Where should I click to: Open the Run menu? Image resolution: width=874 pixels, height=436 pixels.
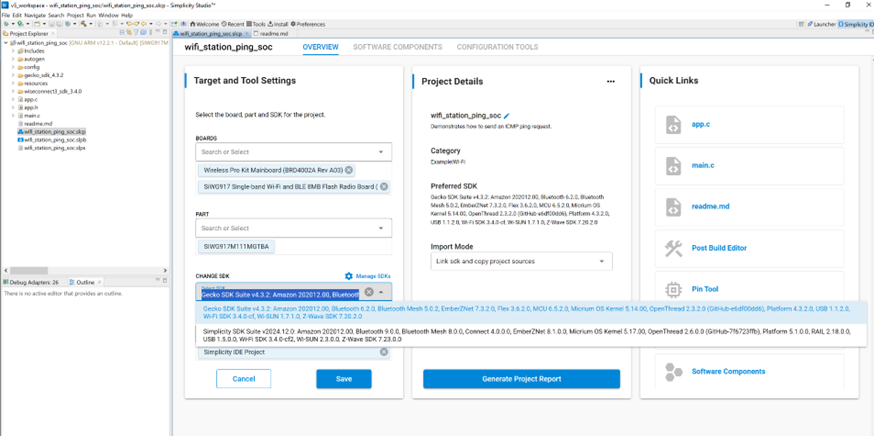click(91, 16)
